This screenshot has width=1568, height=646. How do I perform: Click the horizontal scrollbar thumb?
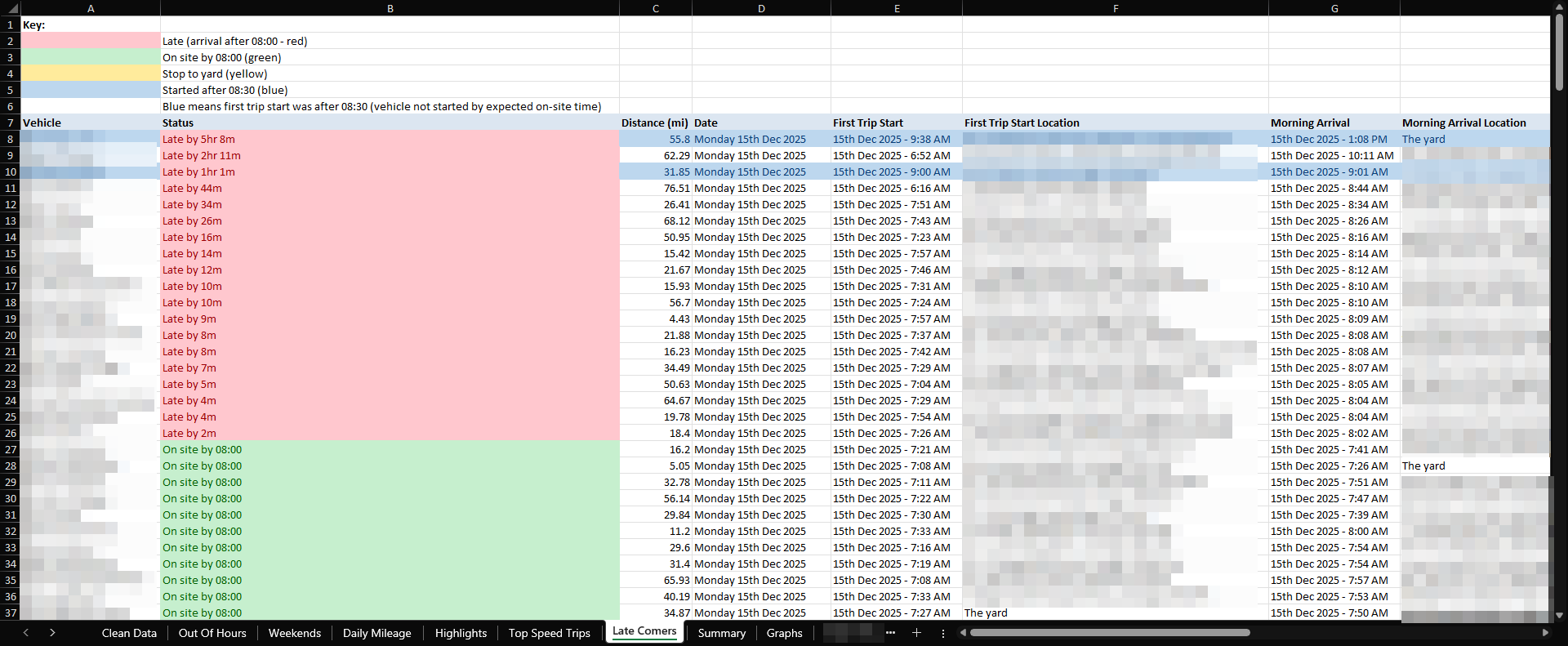click(x=1110, y=633)
